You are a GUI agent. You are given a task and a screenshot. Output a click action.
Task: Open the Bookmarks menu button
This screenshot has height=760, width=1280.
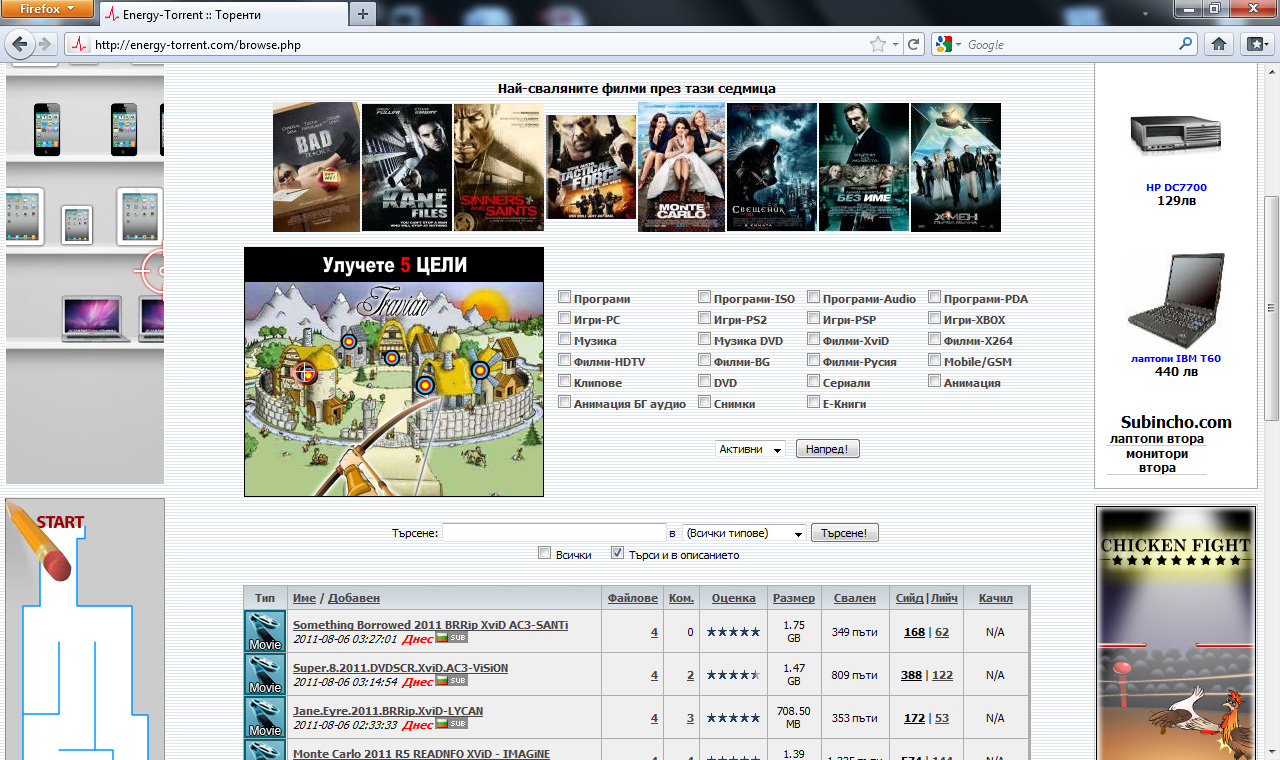tap(1256, 44)
